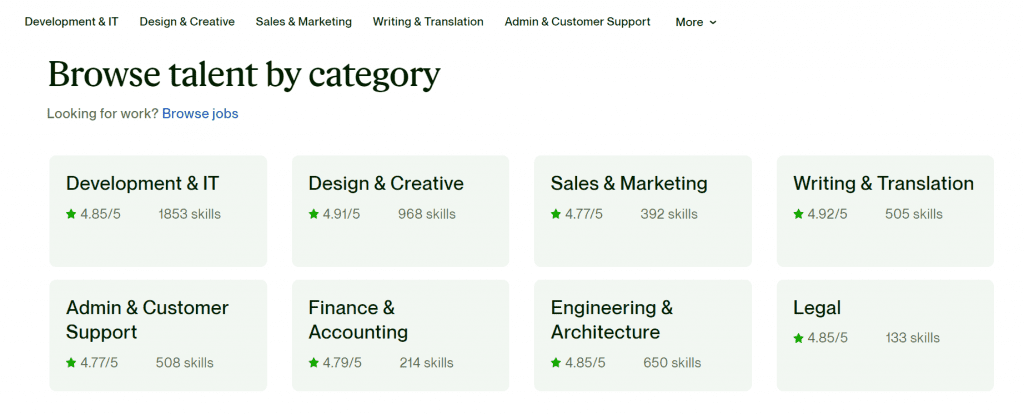Image resolution: width=1024 pixels, height=414 pixels.
Task: Open Finance & Accounting category card title
Action: pyautogui.click(x=358, y=320)
